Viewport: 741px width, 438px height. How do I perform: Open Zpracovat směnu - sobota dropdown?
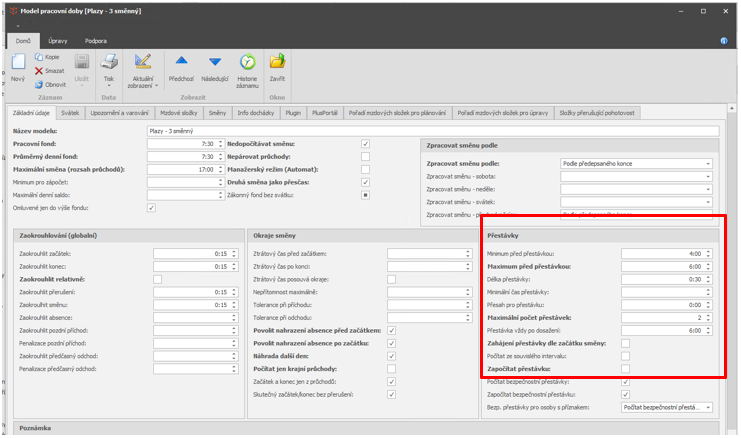(708, 176)
